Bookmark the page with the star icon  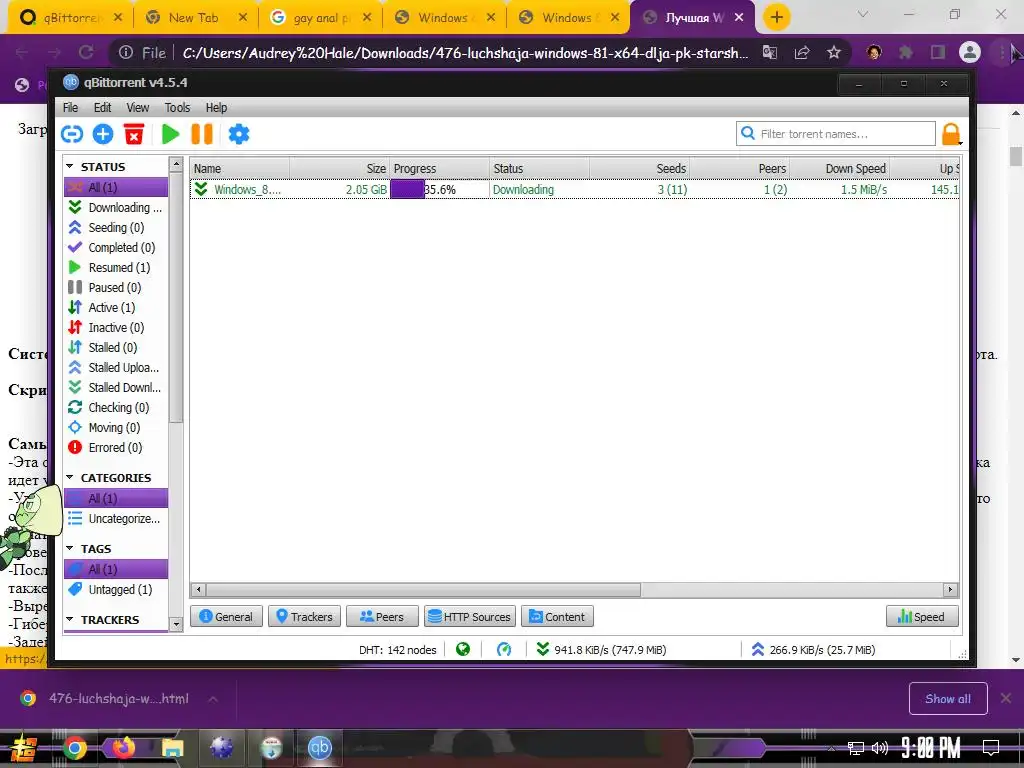[x=833, y=52]
